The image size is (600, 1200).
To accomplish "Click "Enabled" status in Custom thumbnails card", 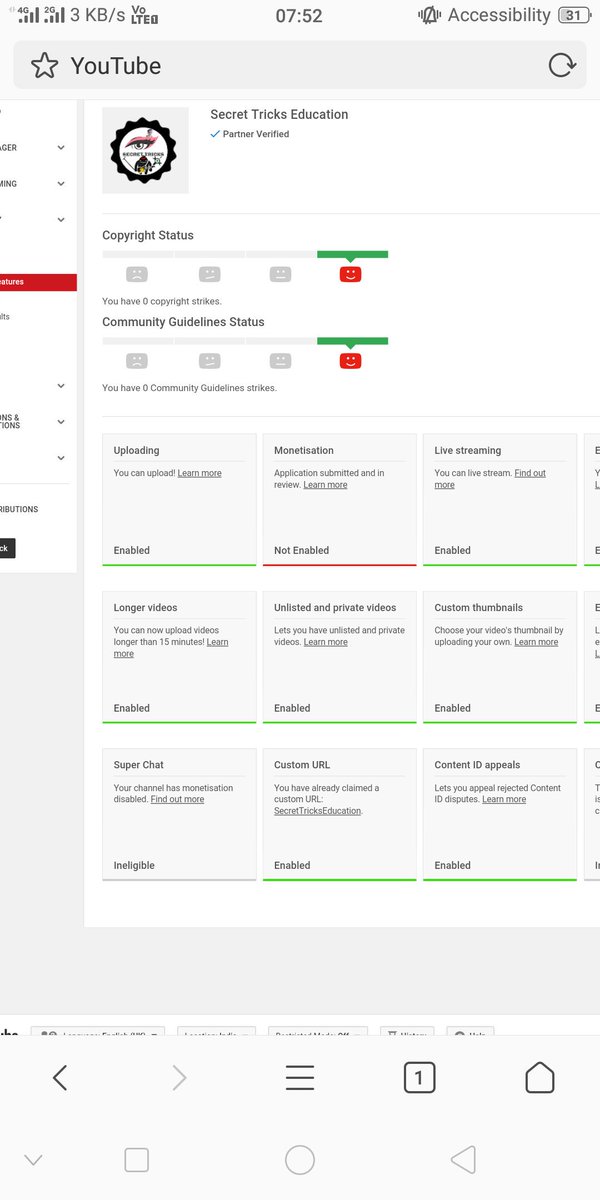I will pos(452,708).
